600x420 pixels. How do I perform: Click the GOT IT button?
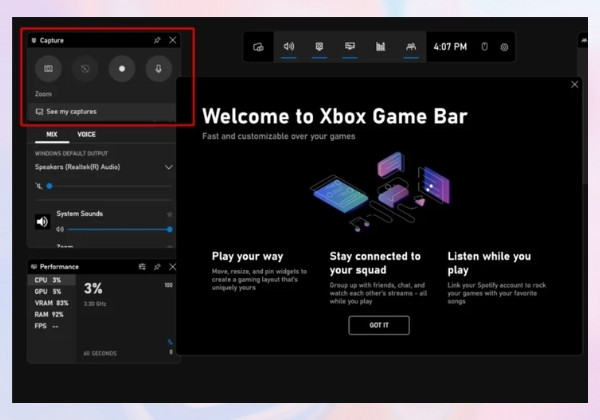[379, 325]
